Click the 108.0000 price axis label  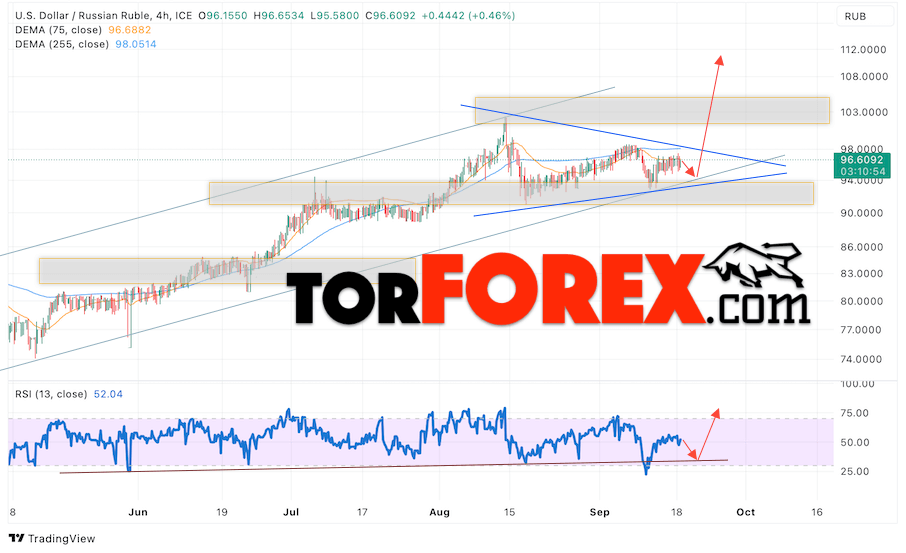click(x=863, y=76)
